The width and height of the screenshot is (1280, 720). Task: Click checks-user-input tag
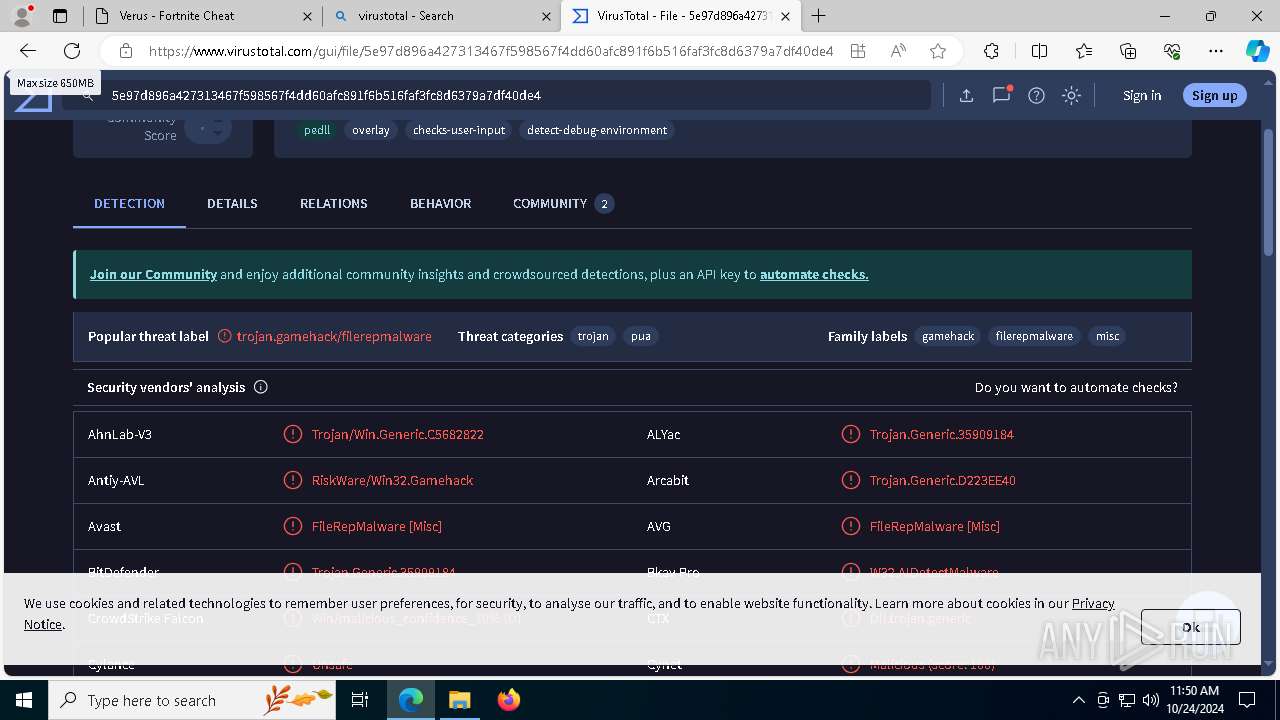459,130
